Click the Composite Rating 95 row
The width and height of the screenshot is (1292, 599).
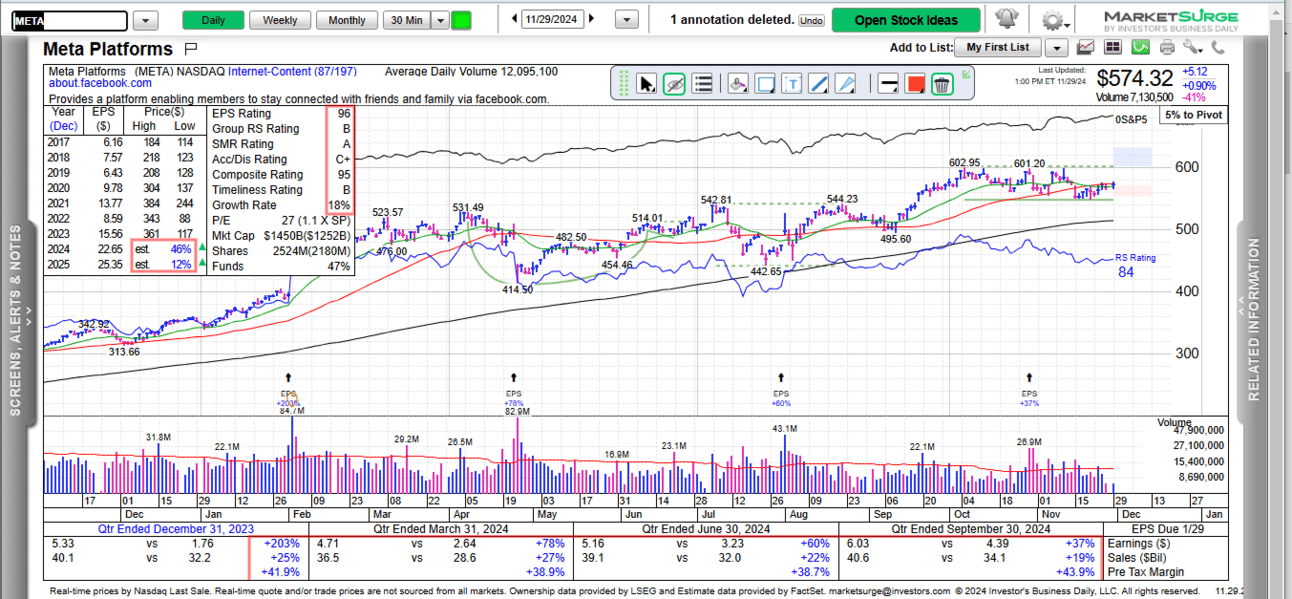coord(281,174)
